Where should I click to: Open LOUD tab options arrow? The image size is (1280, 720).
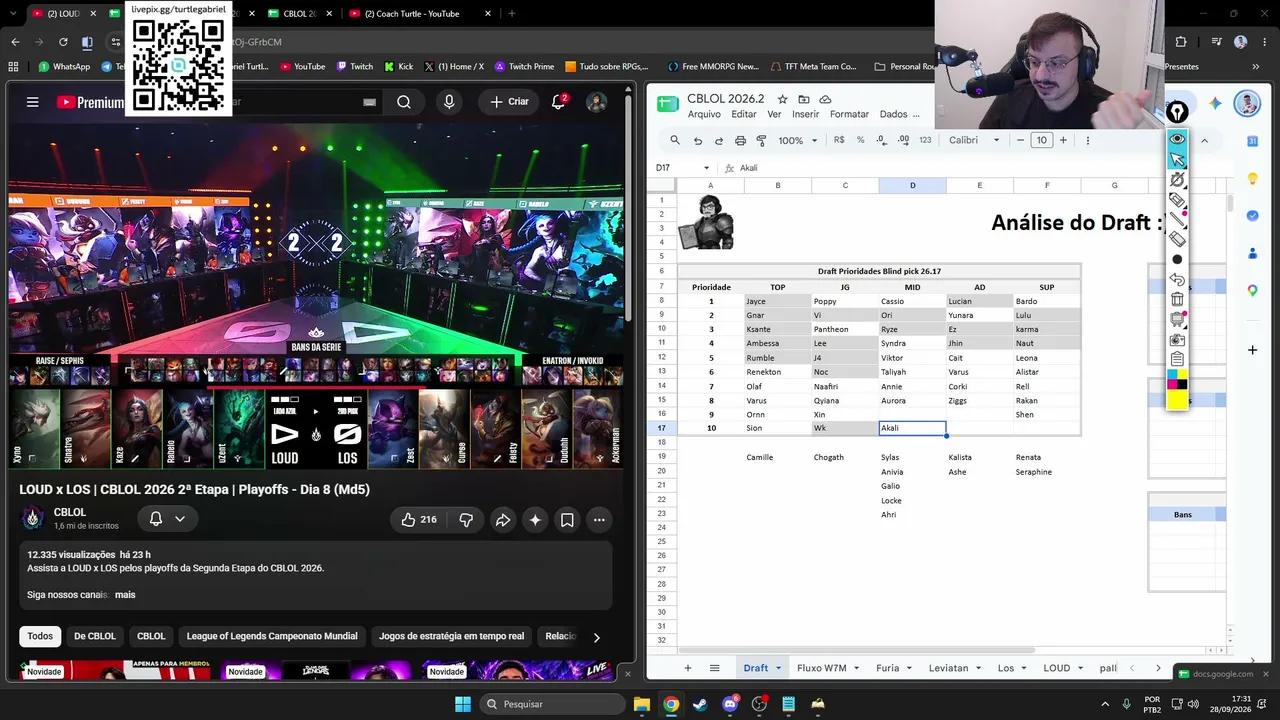(x=1079, y=668)
